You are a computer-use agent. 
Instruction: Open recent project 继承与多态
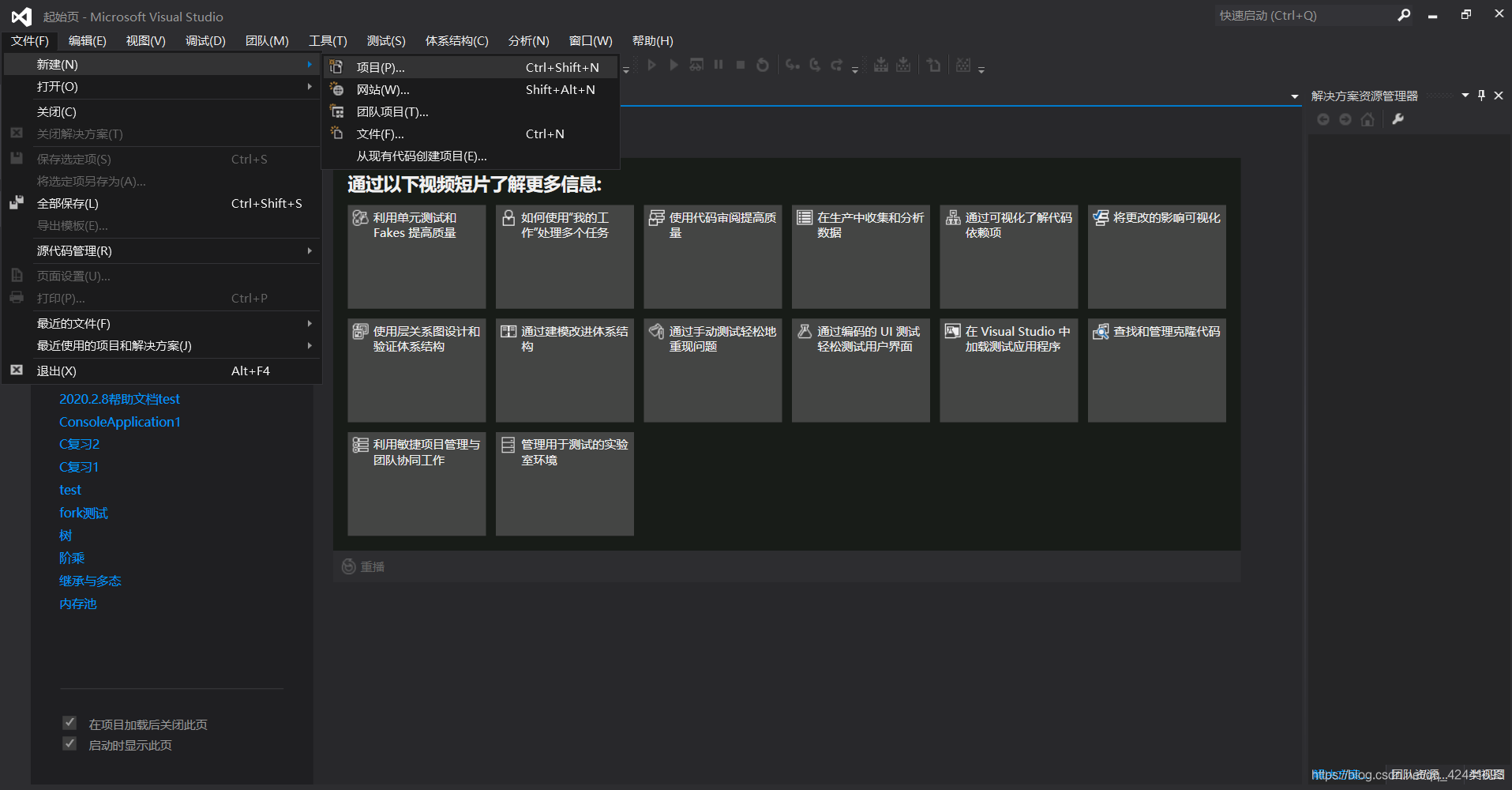point(90,581)
